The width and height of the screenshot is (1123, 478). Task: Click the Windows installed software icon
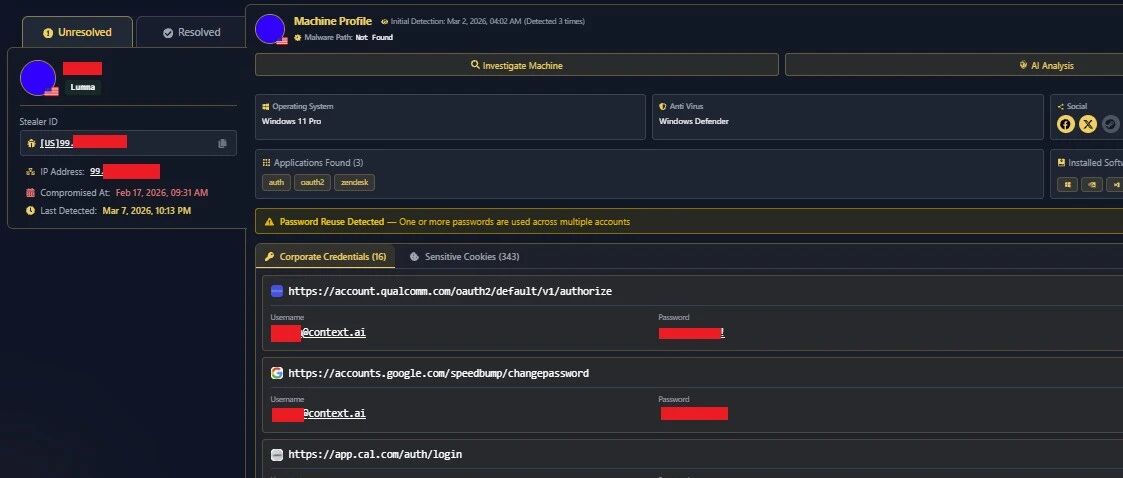(x=1067, y=185)
